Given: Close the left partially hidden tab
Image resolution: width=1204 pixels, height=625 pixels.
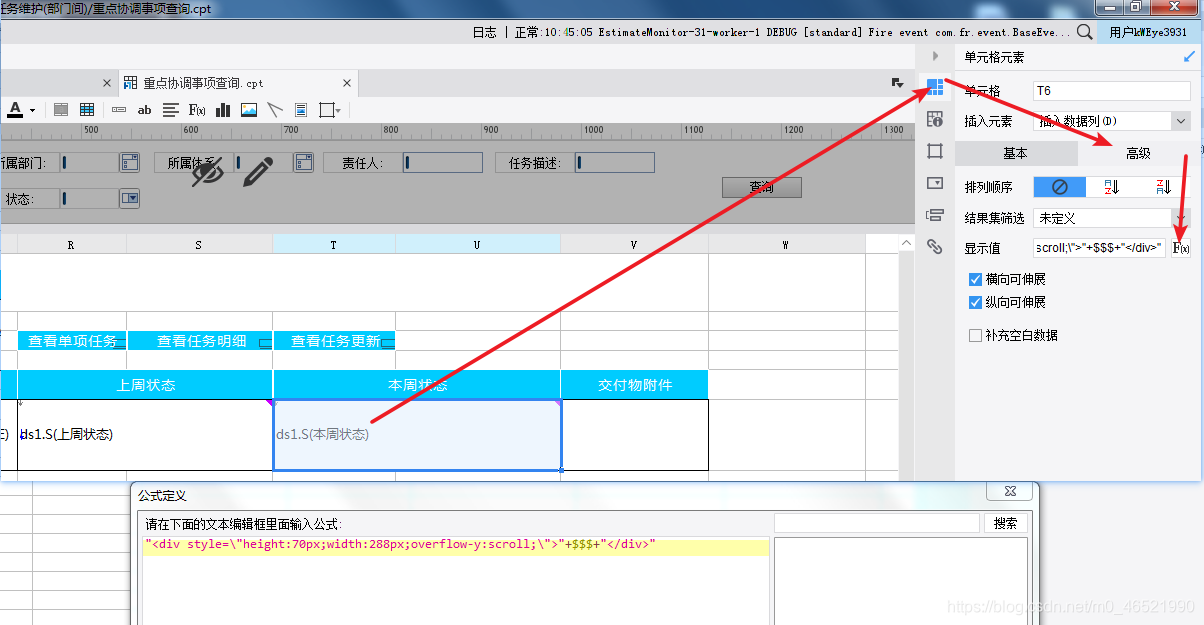Looking at the screenshot, I should pyautogui.click(x=107, y=83).
